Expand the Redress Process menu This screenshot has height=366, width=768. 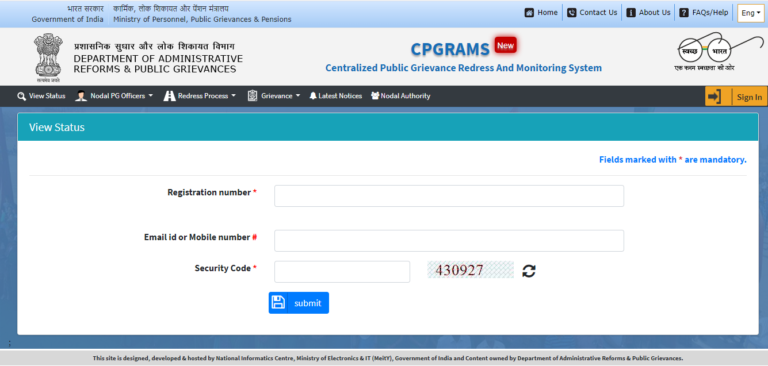(x=199, y=96)
